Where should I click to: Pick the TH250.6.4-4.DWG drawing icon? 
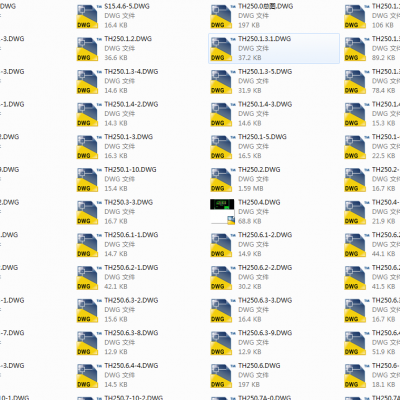[x=87, y=376]
